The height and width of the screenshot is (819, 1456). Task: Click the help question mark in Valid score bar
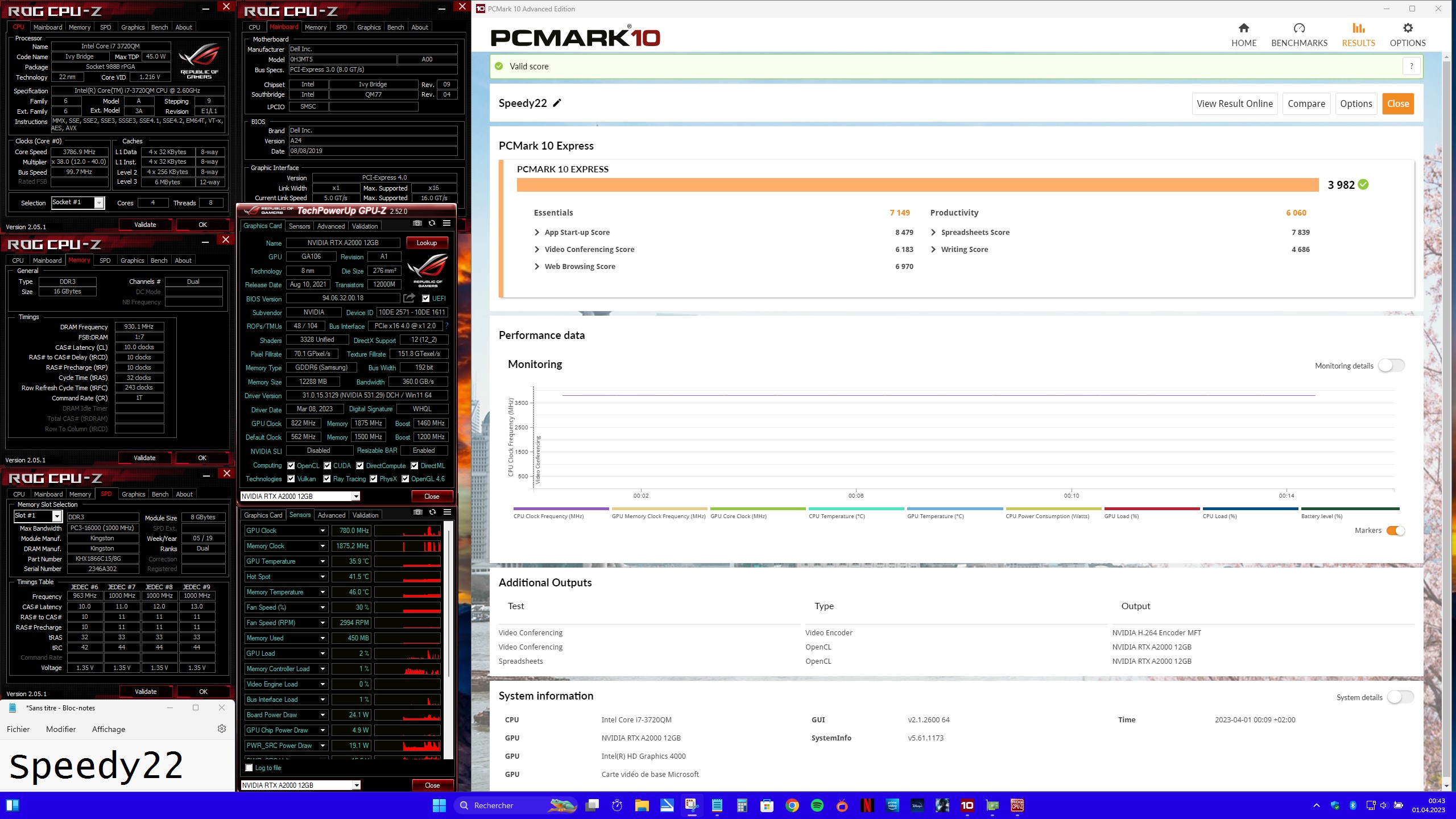pyautogui.click(x=1411, y=67)
